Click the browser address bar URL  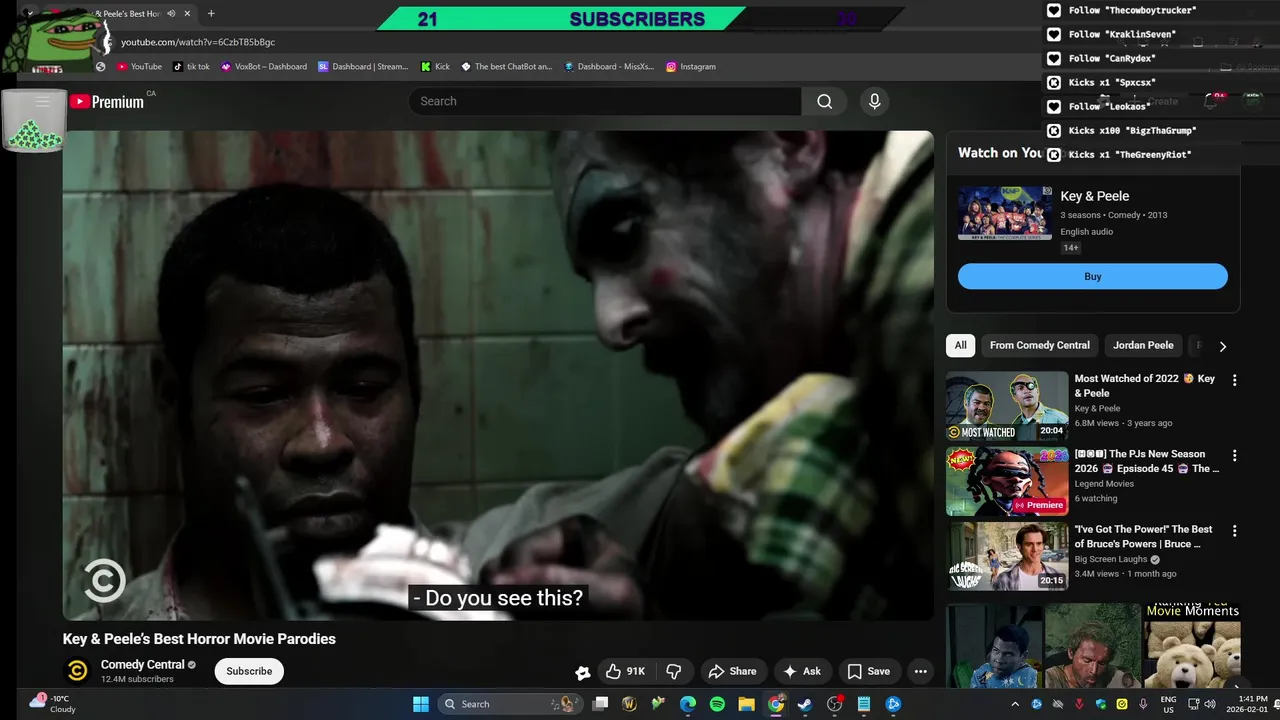[198, 42]
